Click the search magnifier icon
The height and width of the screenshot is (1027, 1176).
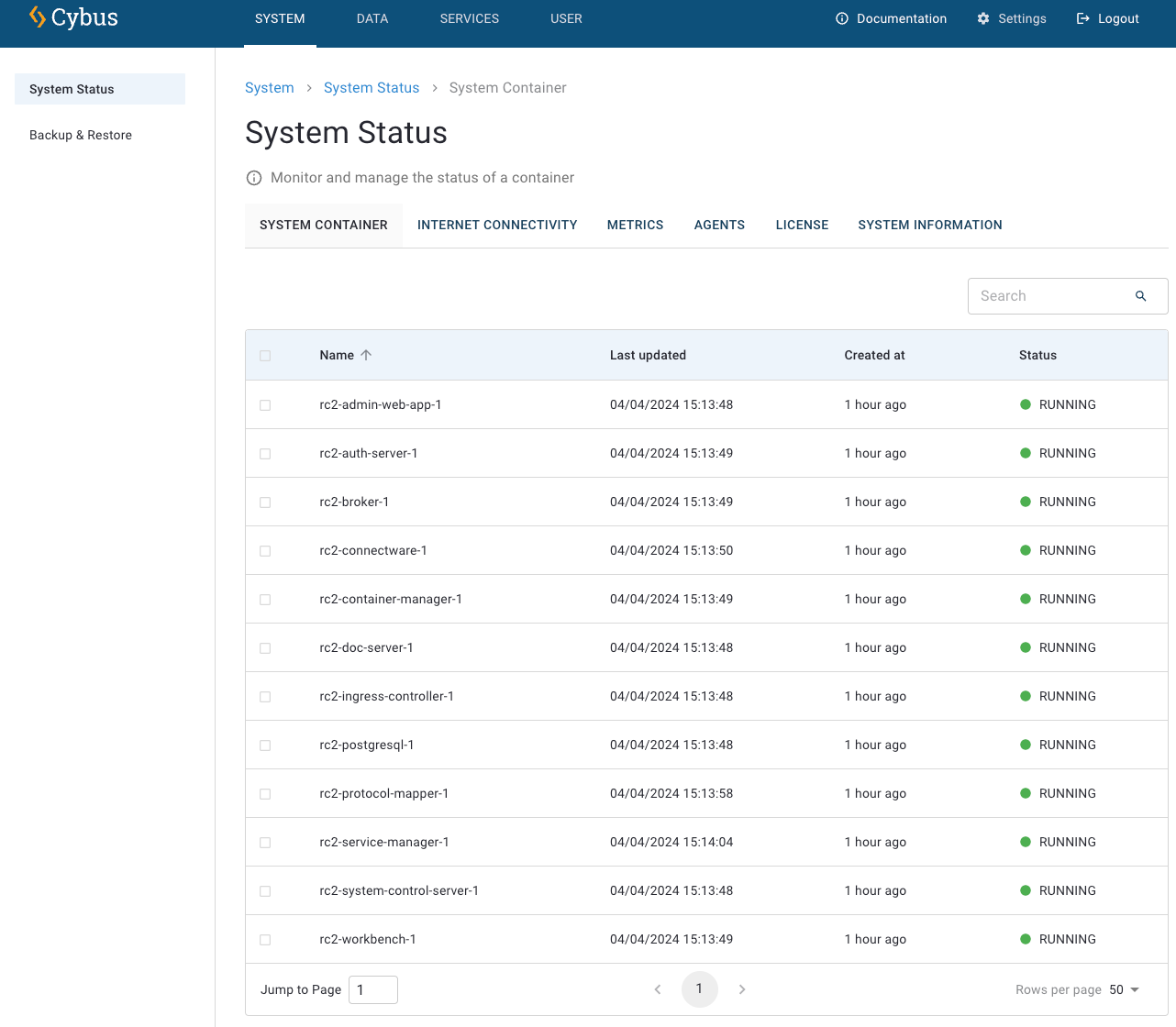coord(1140,296)
